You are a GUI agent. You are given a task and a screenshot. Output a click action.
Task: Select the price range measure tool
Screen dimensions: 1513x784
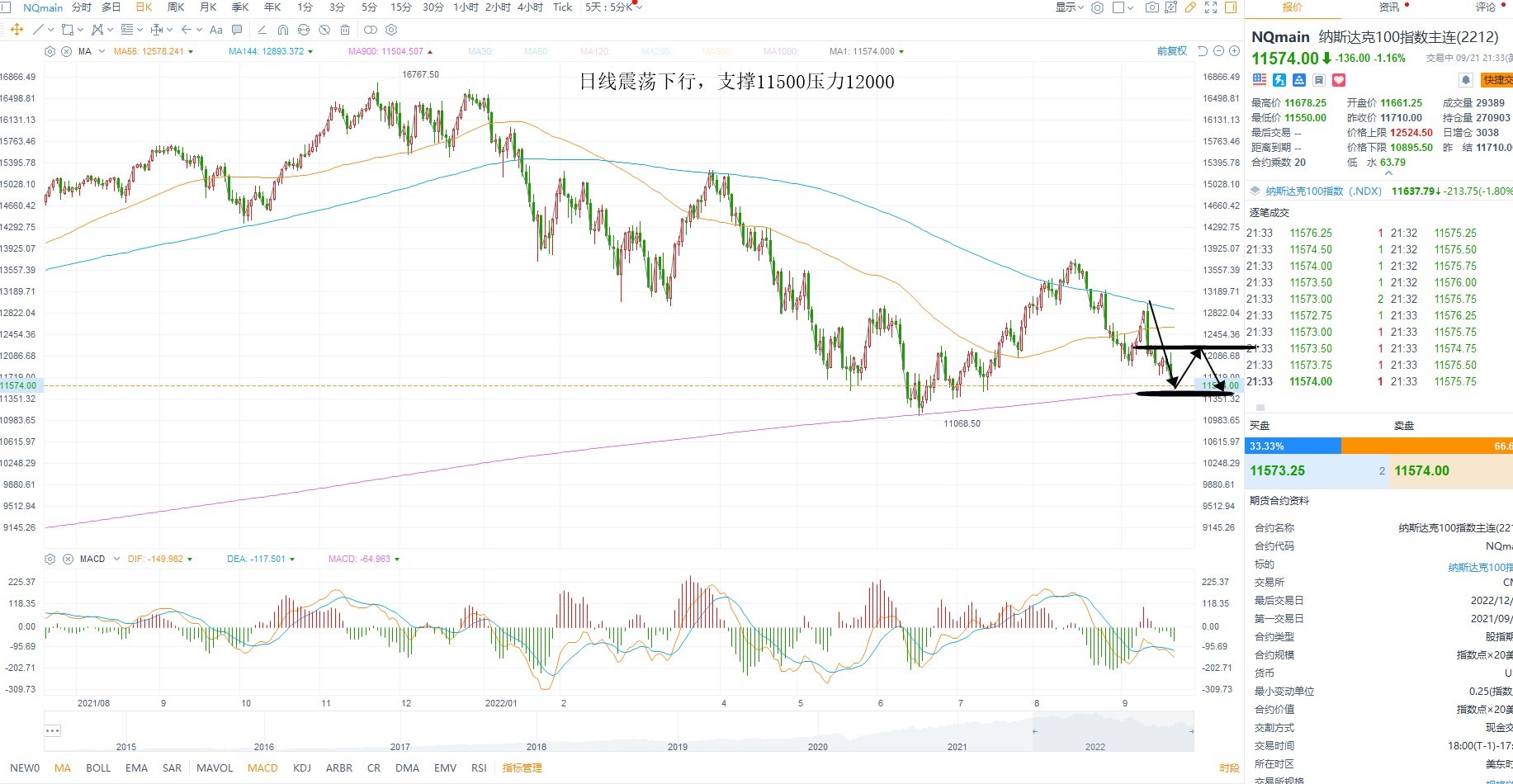[157, 30]
